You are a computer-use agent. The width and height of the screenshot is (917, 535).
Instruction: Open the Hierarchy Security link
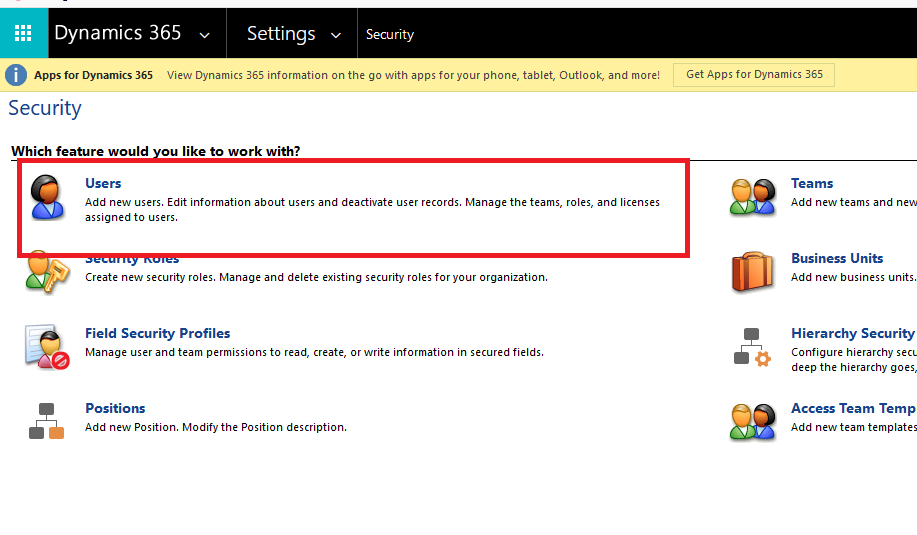click(853, 333)
